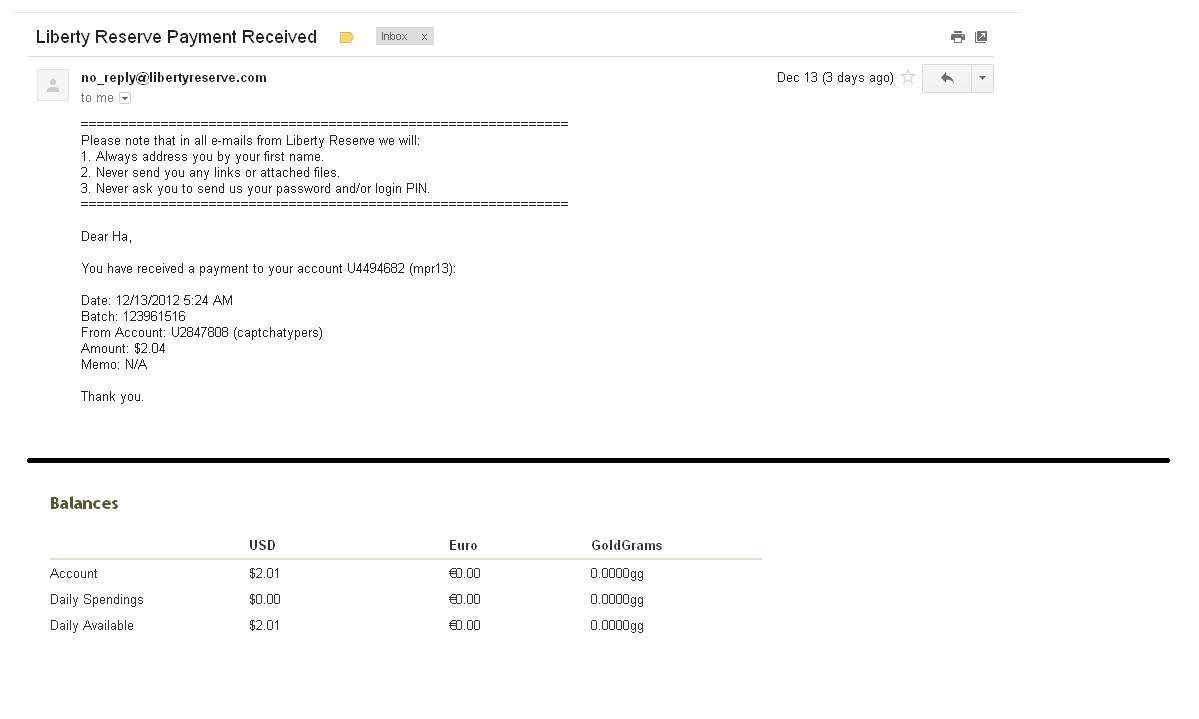
Task: Star the Liberty Reserve email
Action: pos(908,76)
